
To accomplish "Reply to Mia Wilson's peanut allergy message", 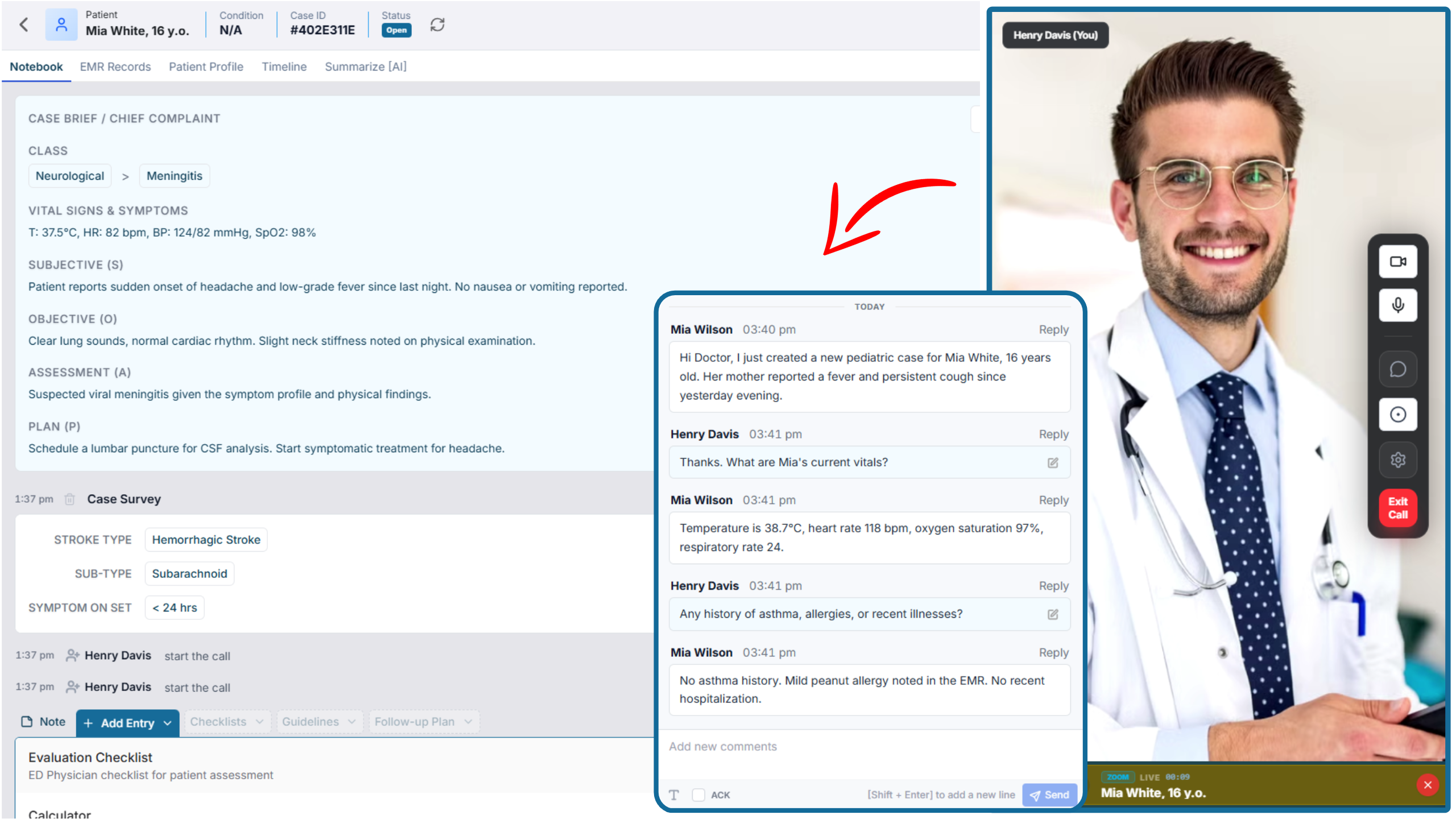I will point(1053,653).
